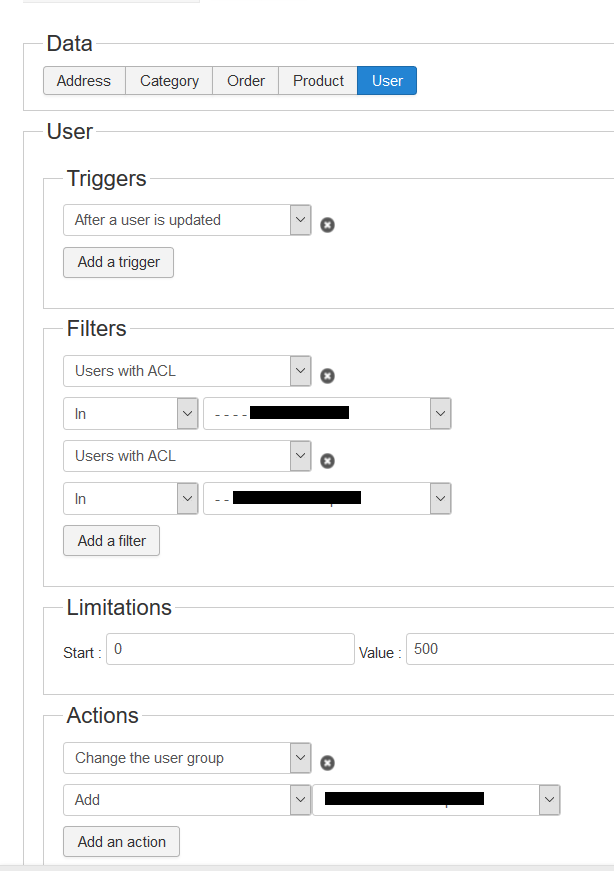Open the second 'Users with ACL' filter dropdown
The height and width of the screenshot is (871, 614).
coord(187,456)
